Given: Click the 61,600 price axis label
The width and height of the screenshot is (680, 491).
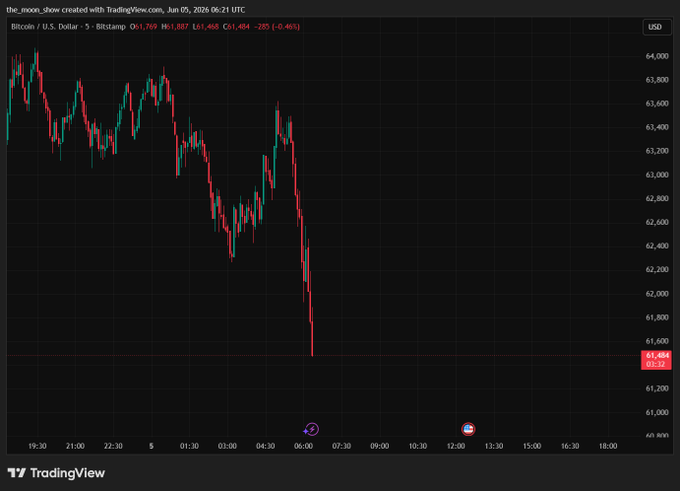Looking at the screenshot, I should pyautogui.click(x=657, y=341).
